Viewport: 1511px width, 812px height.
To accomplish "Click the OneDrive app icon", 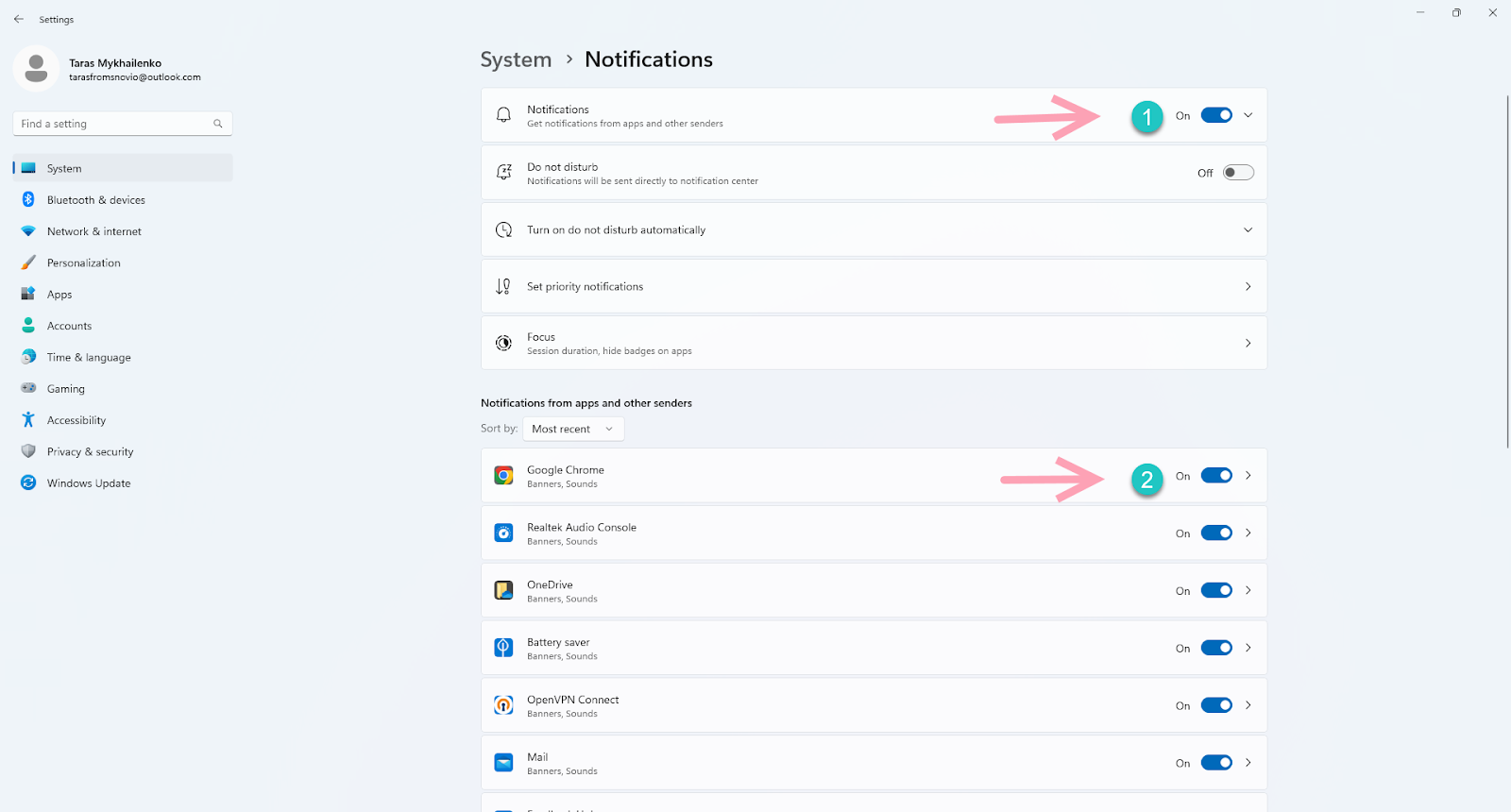I will pyautogui.click(x=504, y=590).
